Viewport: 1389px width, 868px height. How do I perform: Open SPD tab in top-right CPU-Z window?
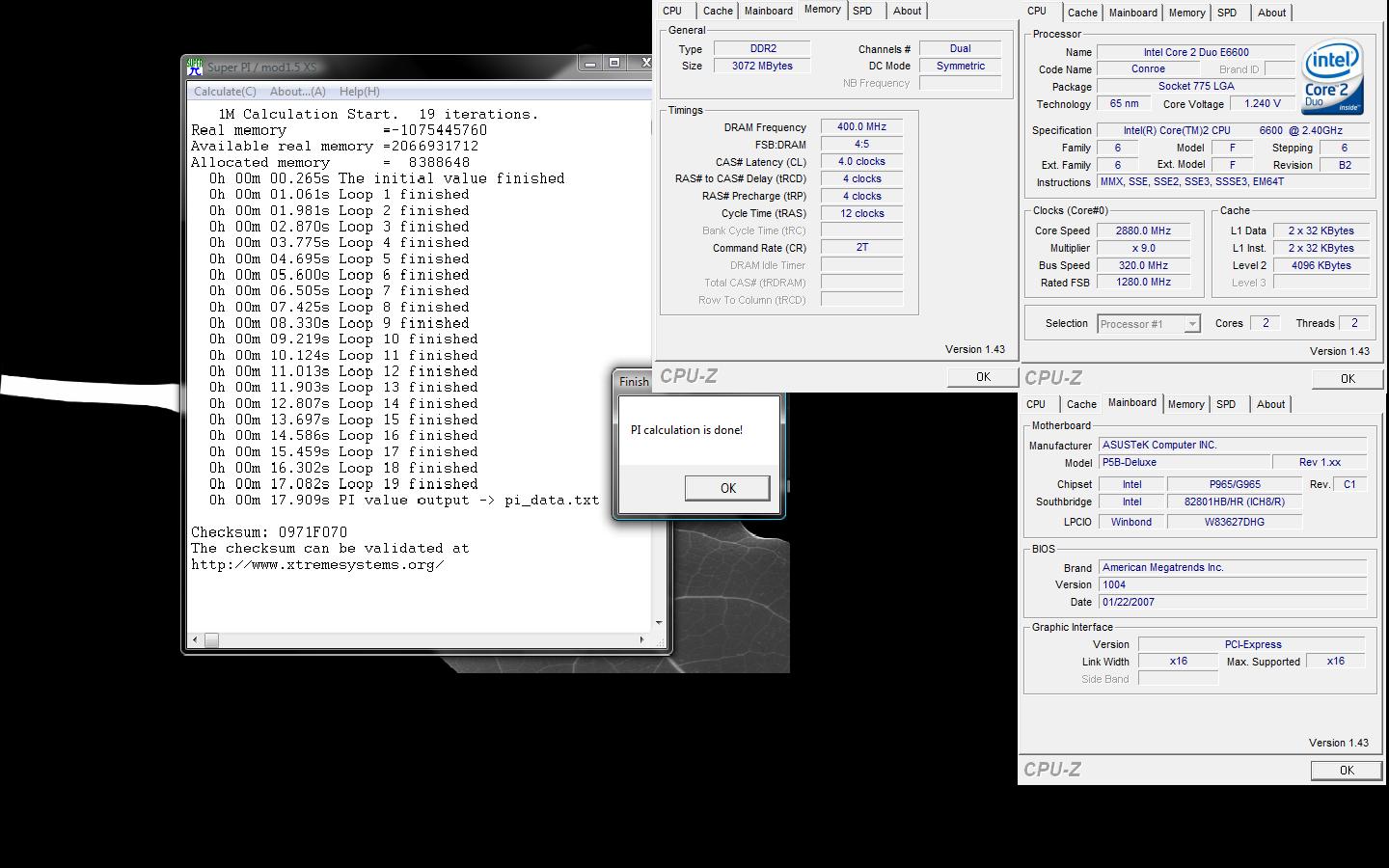click(x=1227, y=13)
